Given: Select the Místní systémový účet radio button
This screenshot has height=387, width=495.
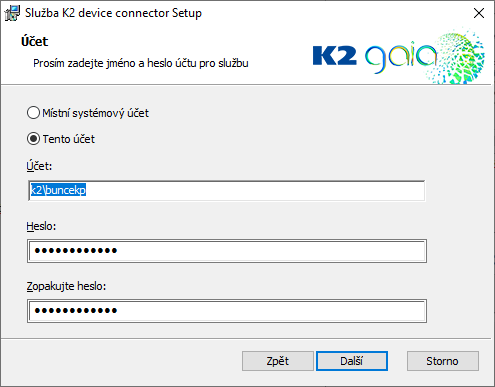Looking at the screenshot, I should (33, 113).
